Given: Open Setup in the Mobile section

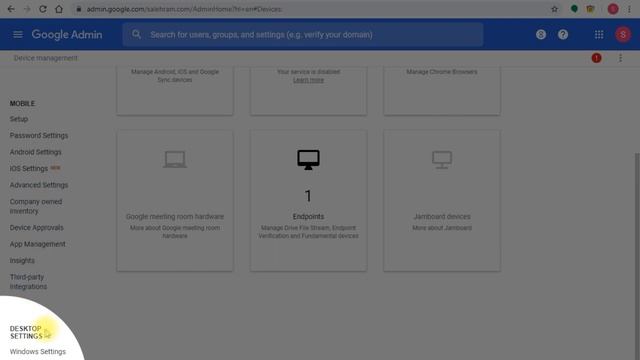Looking at the screenshot, I should pos(19,119).
